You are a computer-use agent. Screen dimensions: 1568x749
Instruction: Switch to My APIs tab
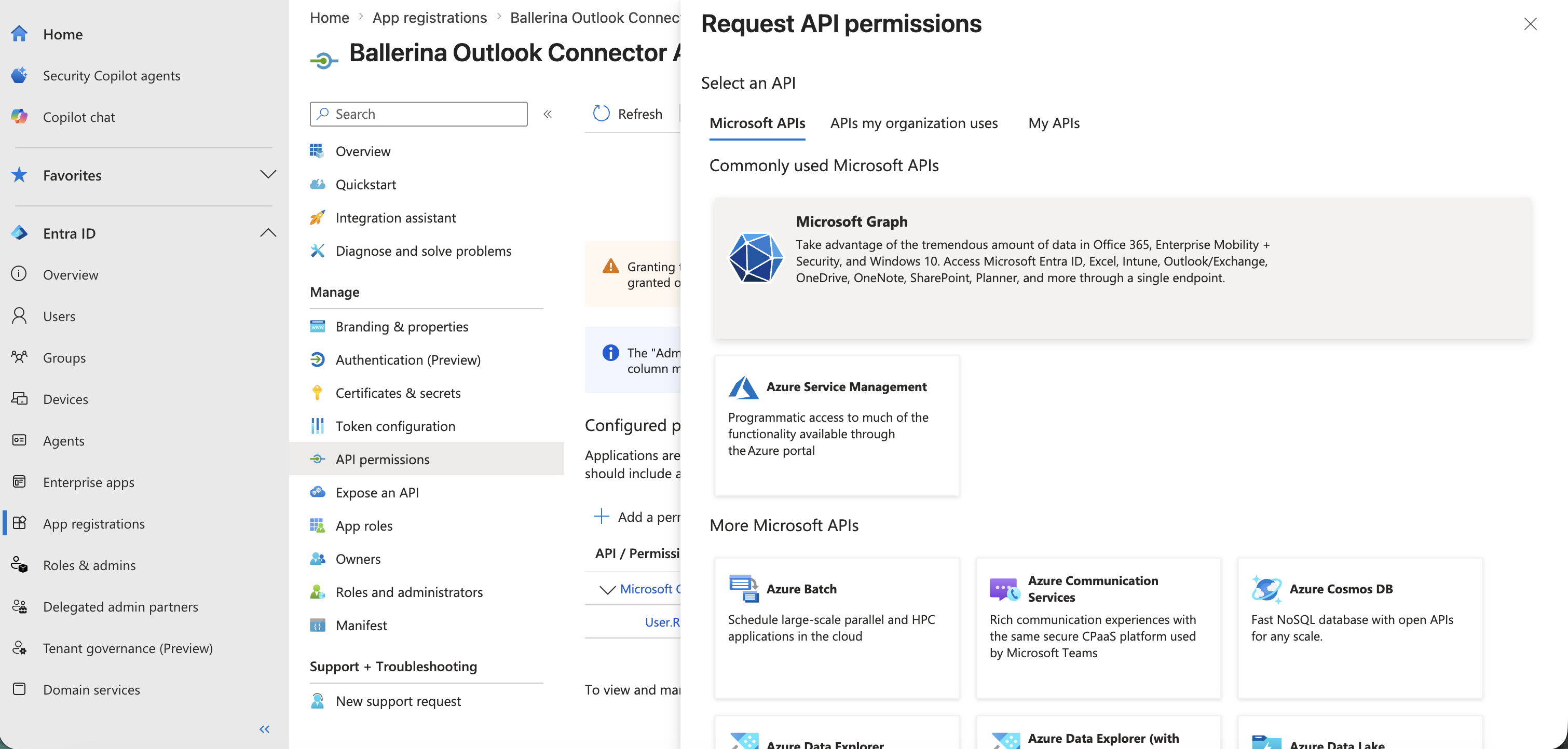1054,123
